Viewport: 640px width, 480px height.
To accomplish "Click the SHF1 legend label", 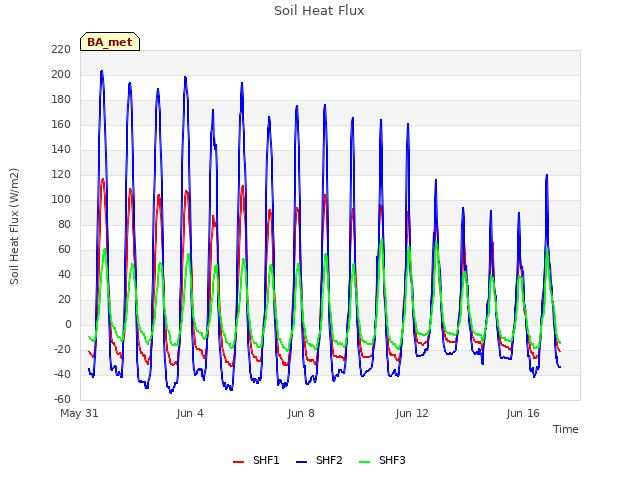I will 266,460.
